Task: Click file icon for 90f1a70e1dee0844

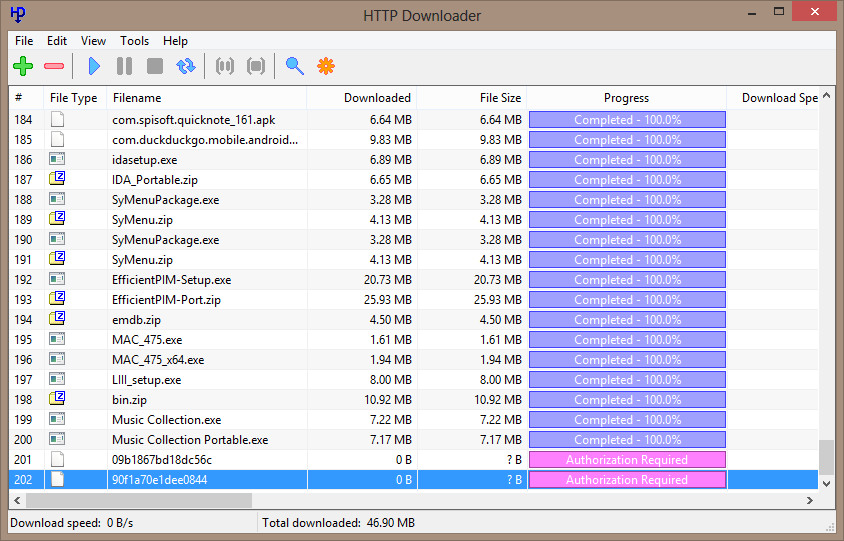Action: [x=57, y=479]
